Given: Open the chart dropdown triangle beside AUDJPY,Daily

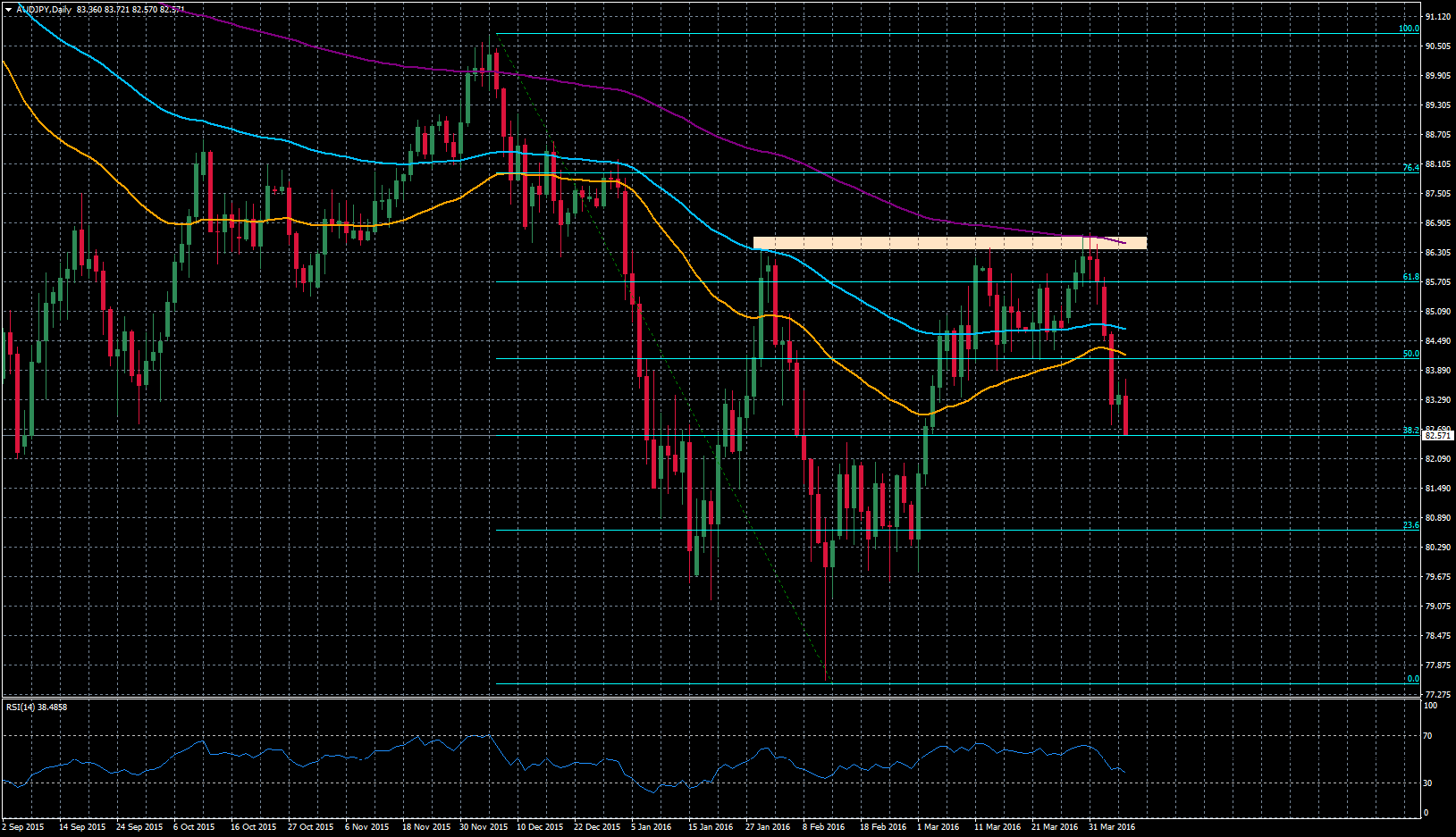Looking at the screenshot, I should click(8, 9).
